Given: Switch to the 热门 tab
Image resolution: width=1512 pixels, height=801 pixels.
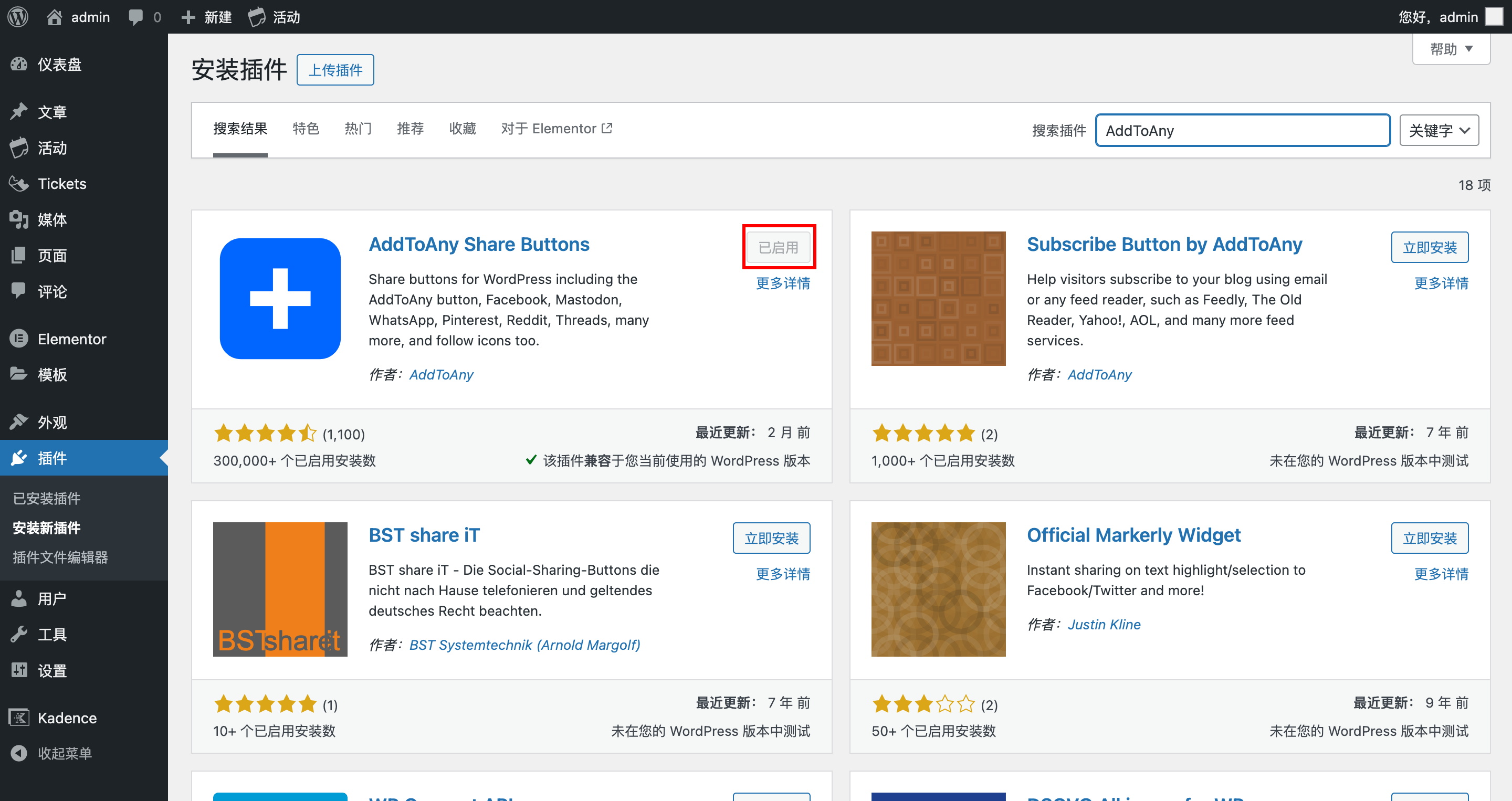Looking at the screenshot, I should [358, 129].
